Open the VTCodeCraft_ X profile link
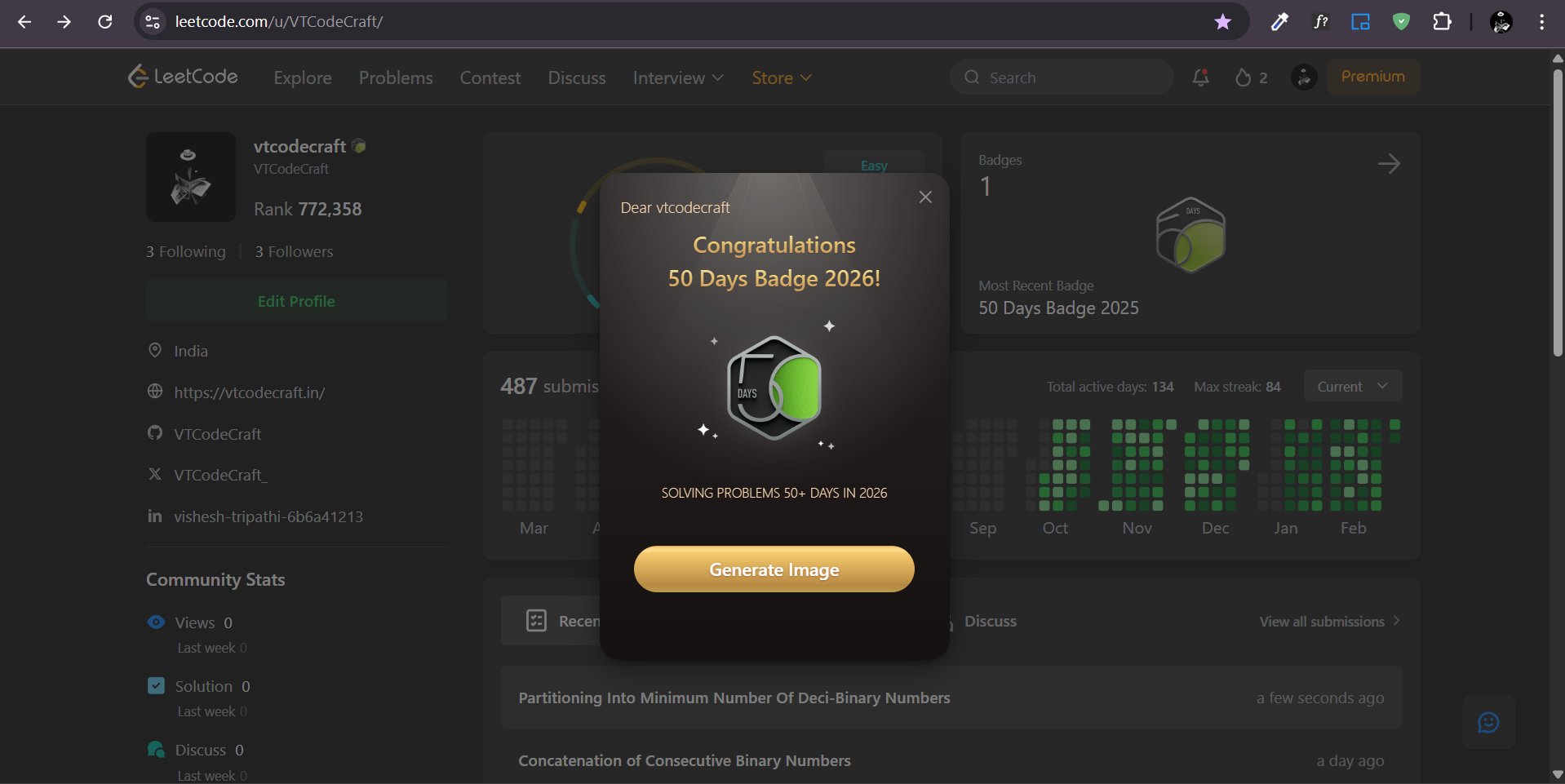This screenshot has height=784, width=1565. [220, 475]
